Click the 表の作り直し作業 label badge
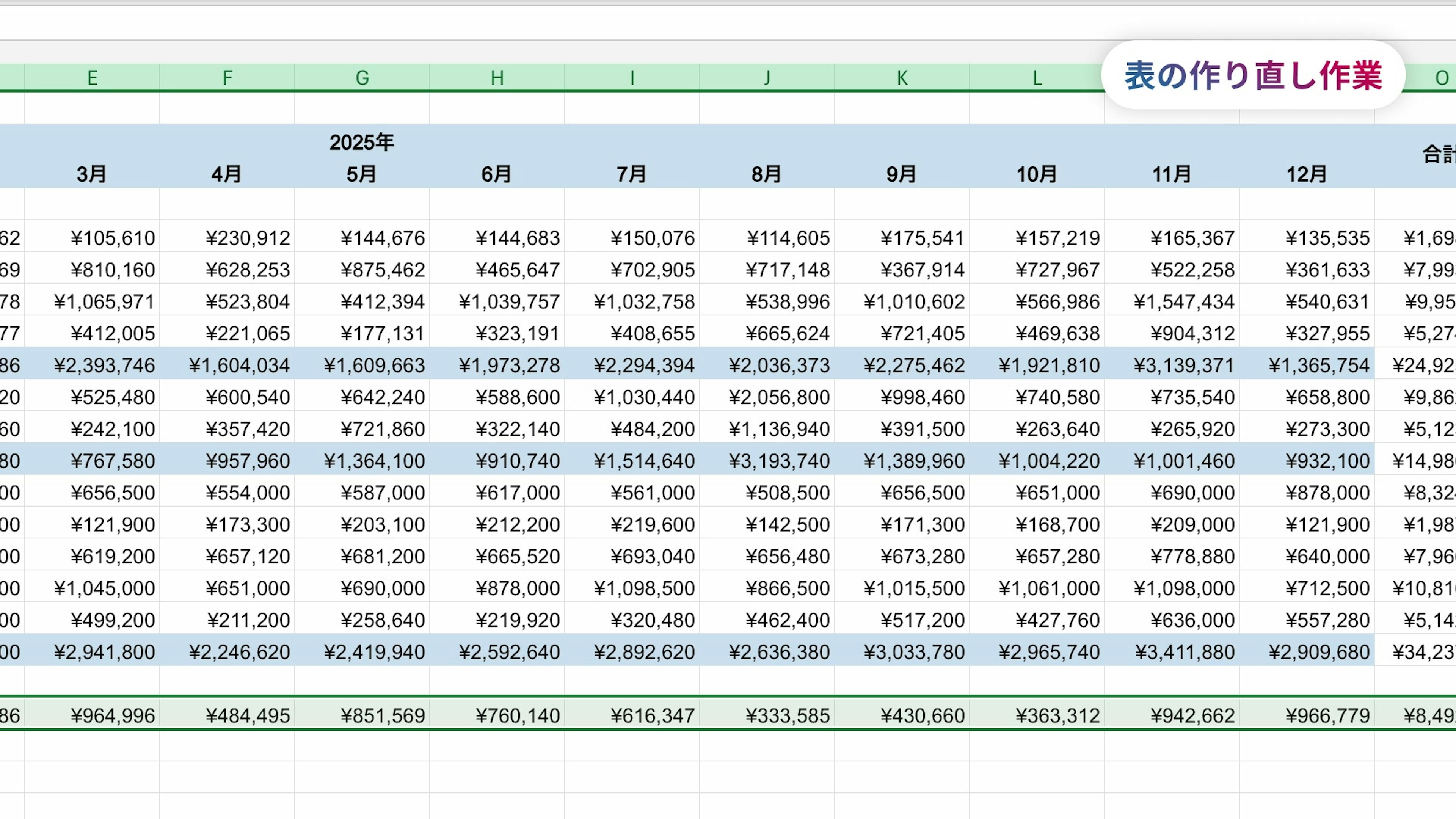This screenshot has height=819, width=1456. coord(1253,75)
